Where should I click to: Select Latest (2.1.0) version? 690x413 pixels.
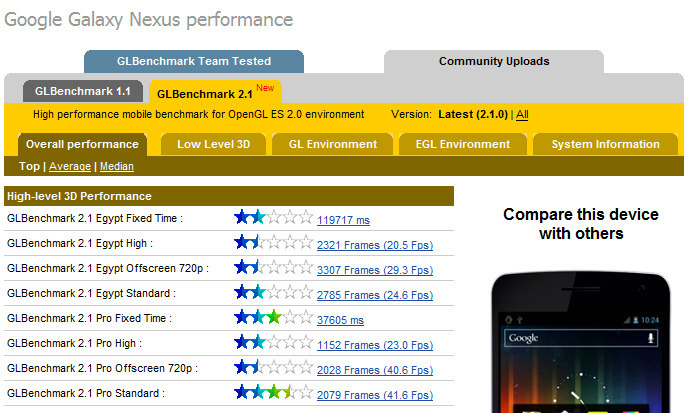coord(473,114)
